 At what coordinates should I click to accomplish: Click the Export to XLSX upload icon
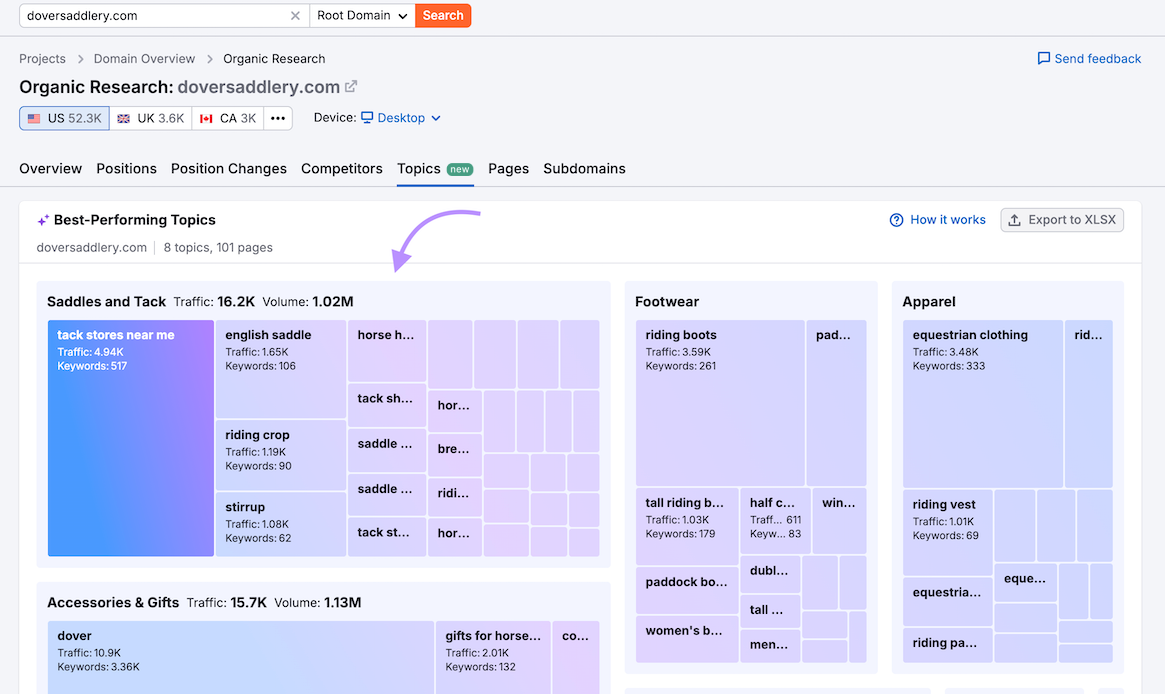pyautogui.click(x=1014, y=220)
